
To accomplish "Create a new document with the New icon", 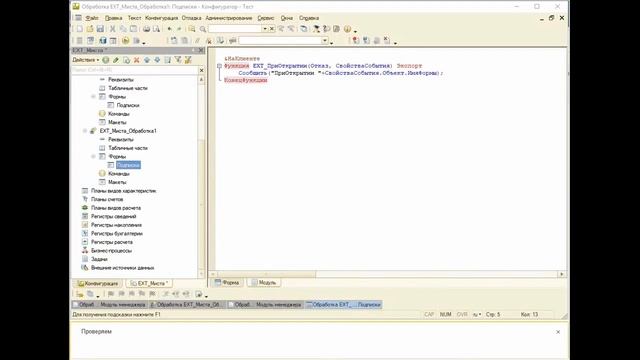I will pyautogui.click(x=80, y=29).
